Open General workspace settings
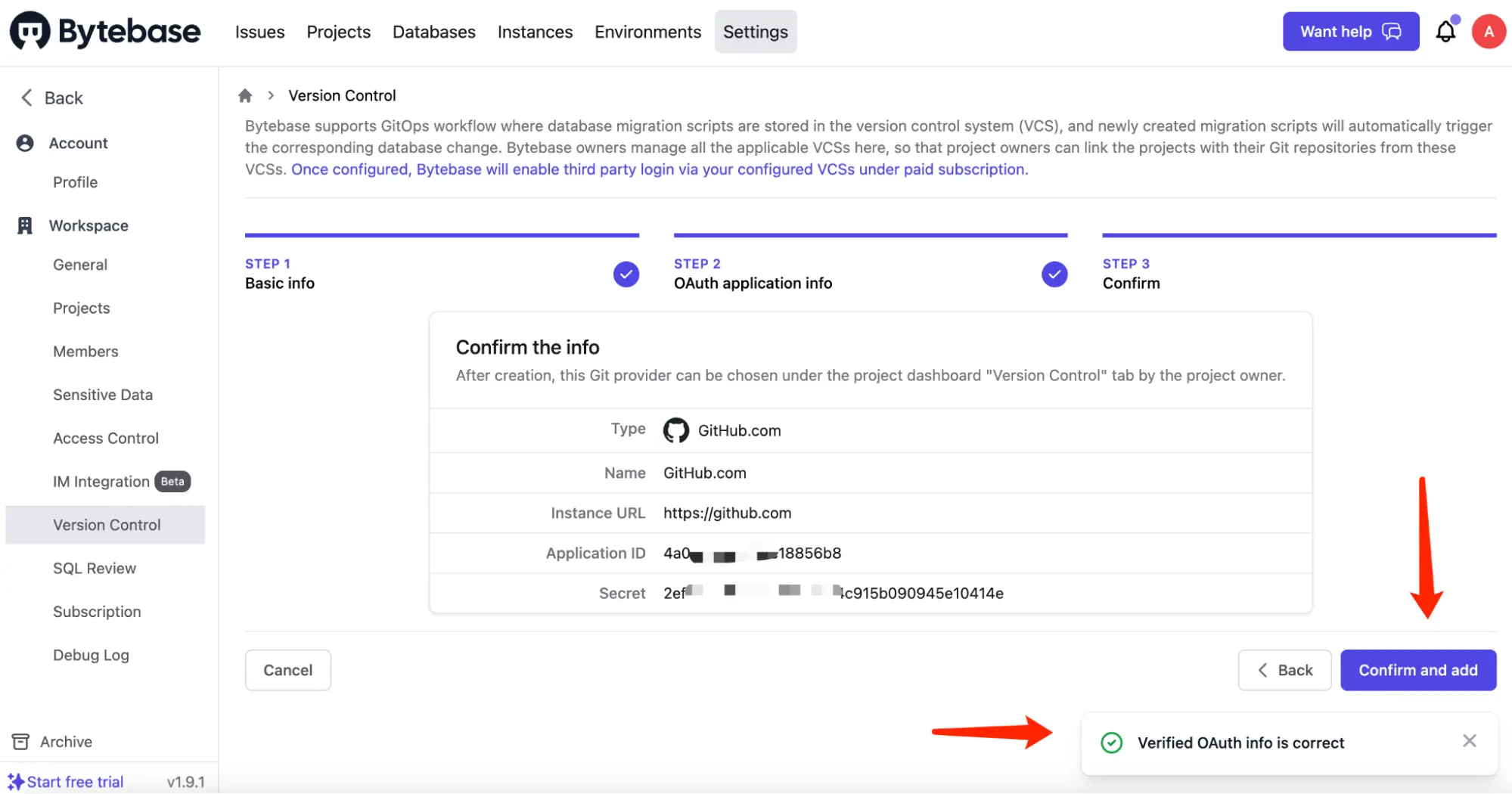The height and width of the screenshot is (794, 1512). coord(80,265)
